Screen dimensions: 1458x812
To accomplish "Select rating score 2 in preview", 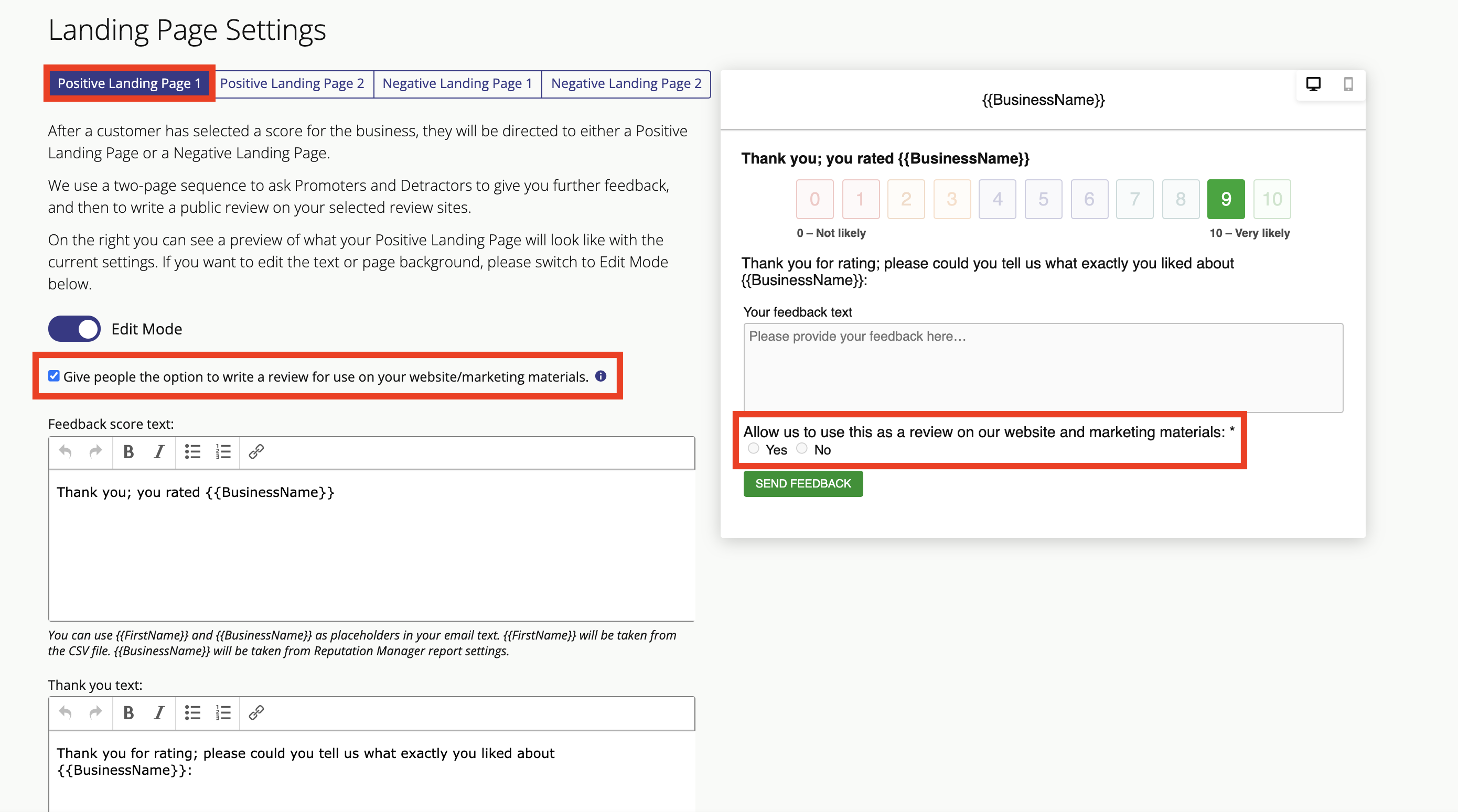I will (906, 199).
